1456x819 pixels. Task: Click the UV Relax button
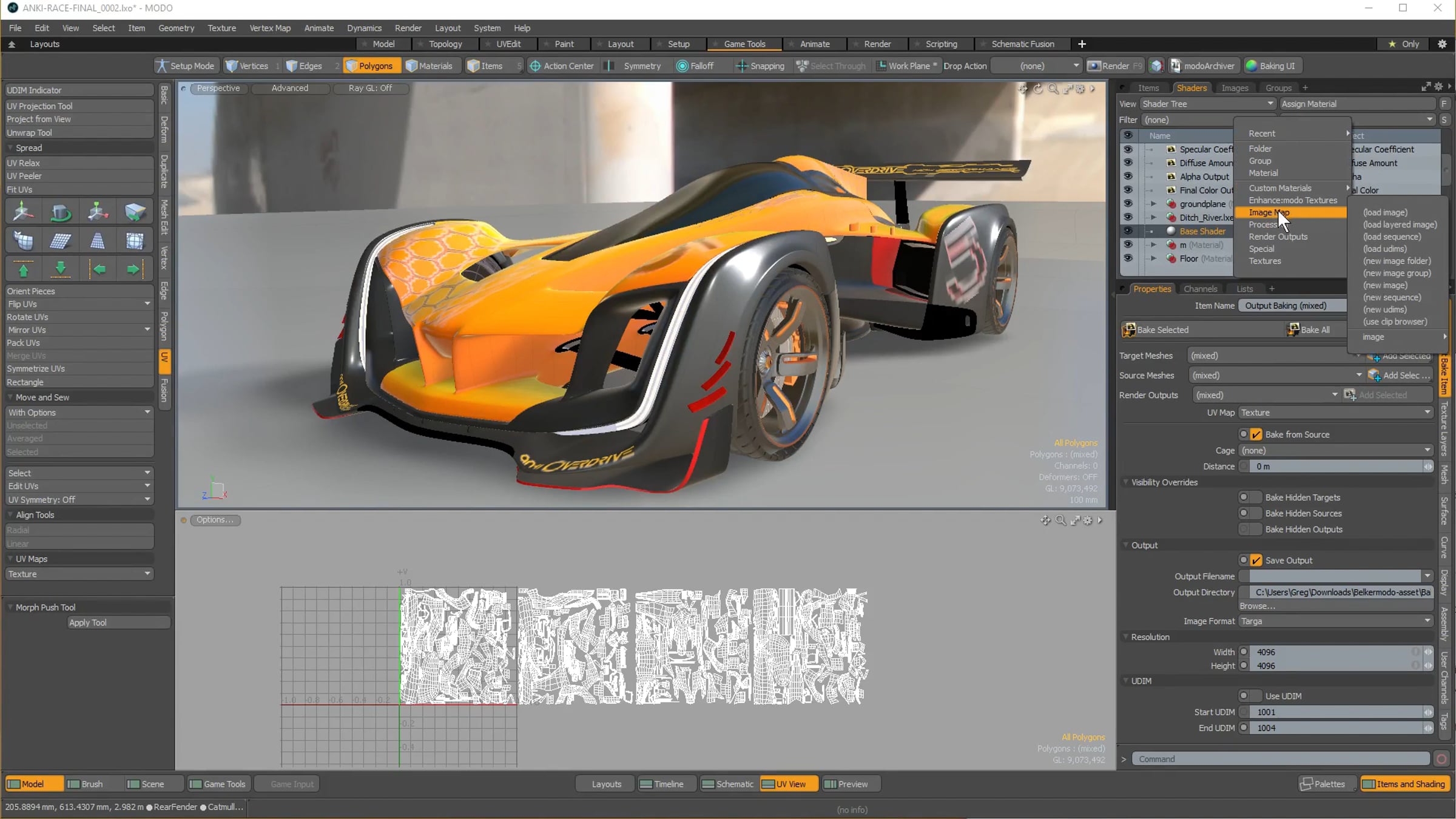point(79,163)
